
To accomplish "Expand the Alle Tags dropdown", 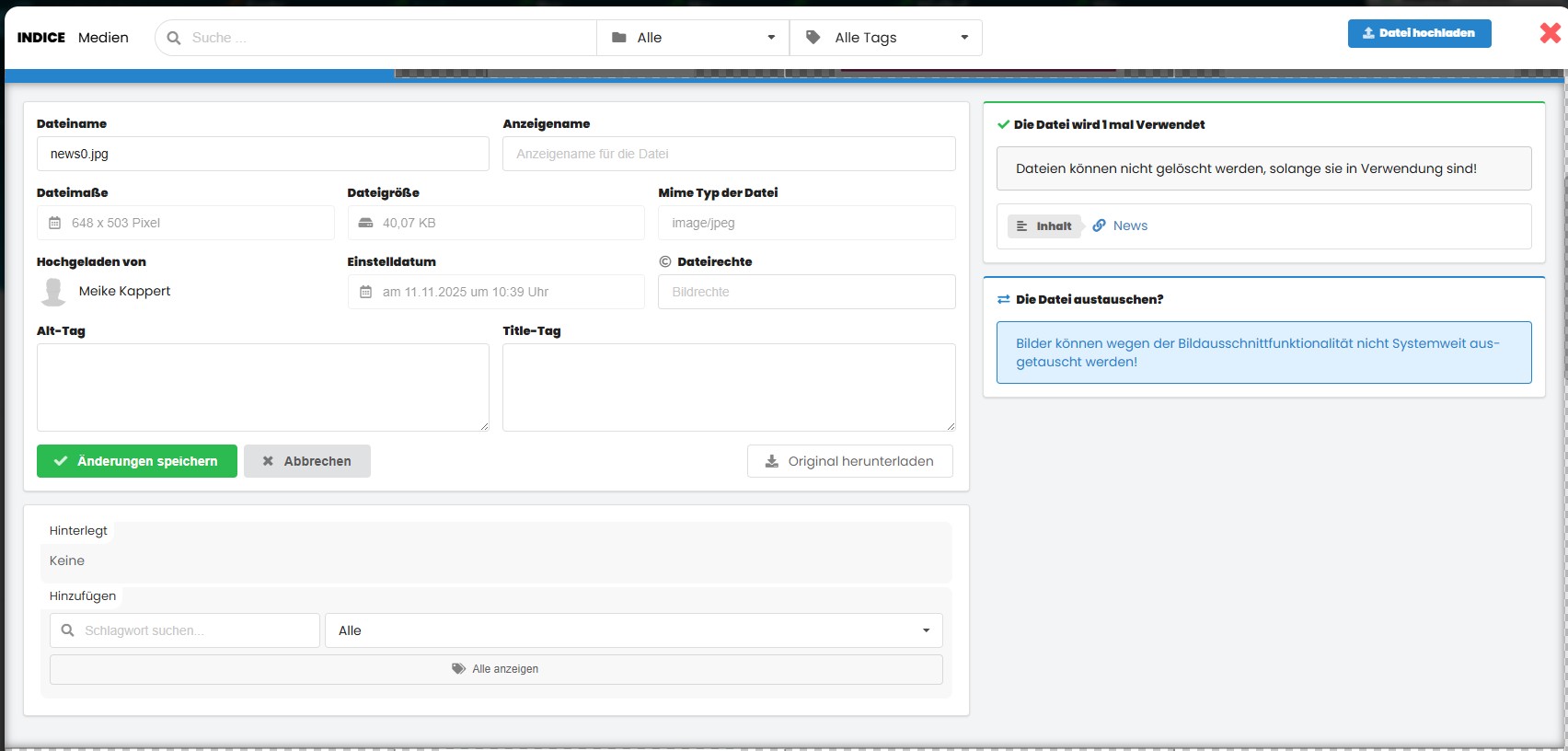I will [886, 38].
